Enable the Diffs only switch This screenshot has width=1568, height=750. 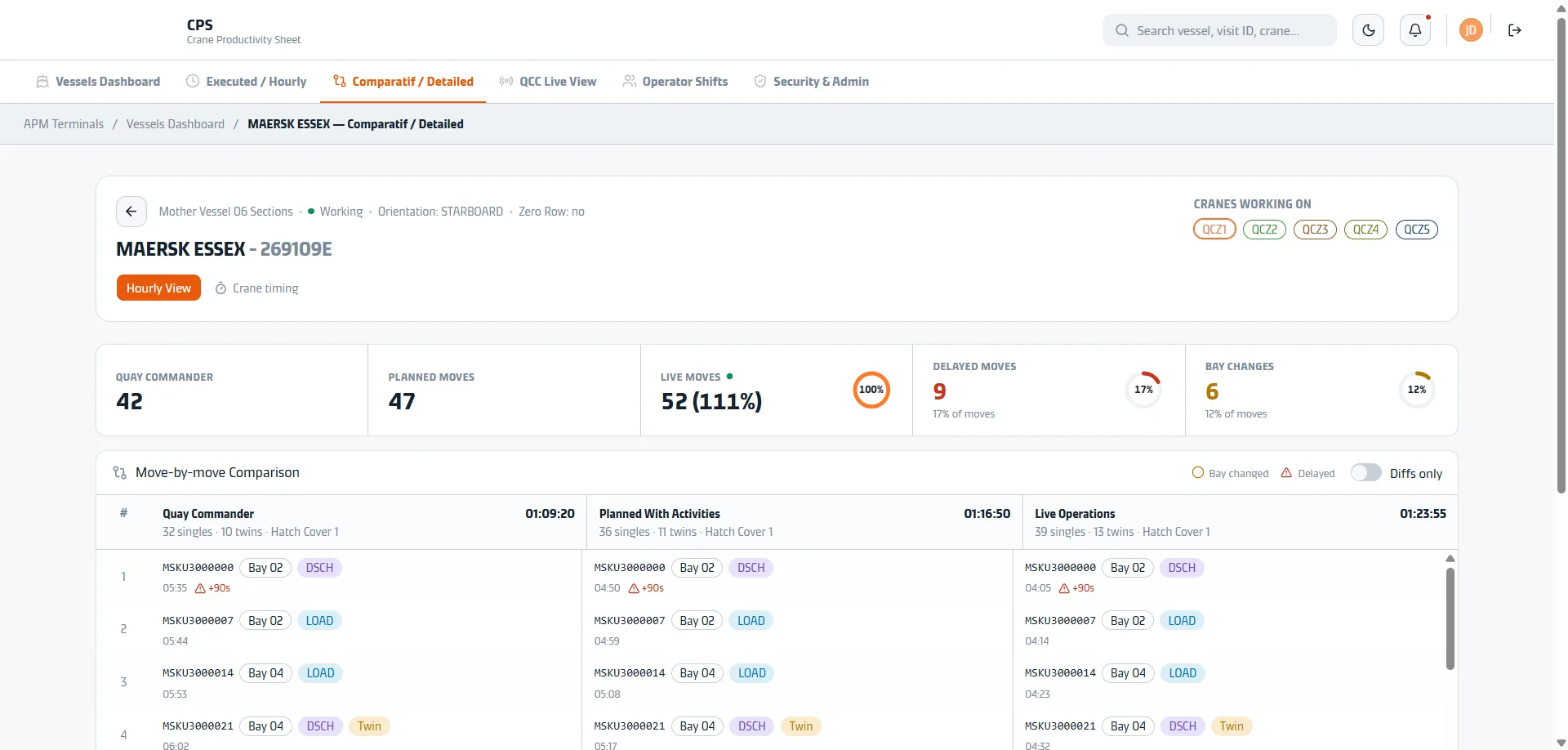[x=1365, y=473]
